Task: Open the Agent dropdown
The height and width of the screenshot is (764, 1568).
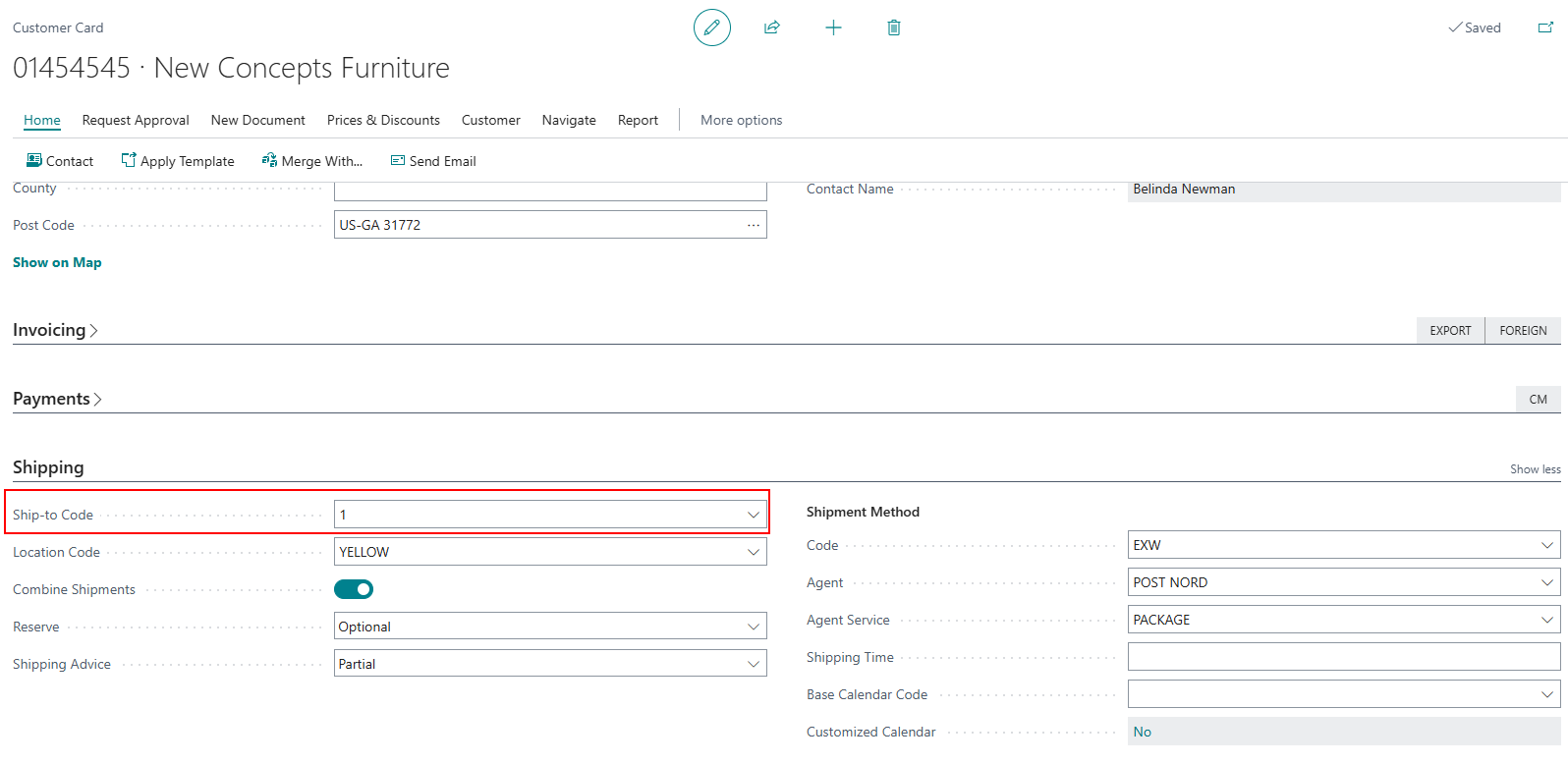Action: [1547, 582]
